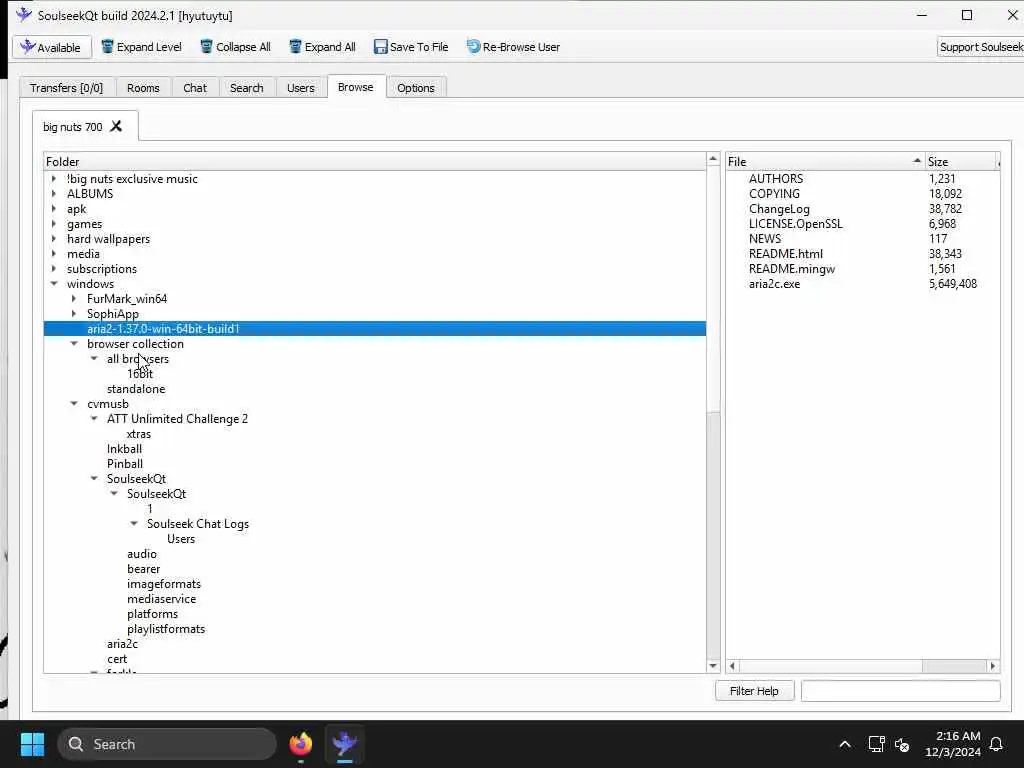The width and height of the screenshot is (1024, 768).
Task: Expand the games folder arrow
Action: pos(54,223)
